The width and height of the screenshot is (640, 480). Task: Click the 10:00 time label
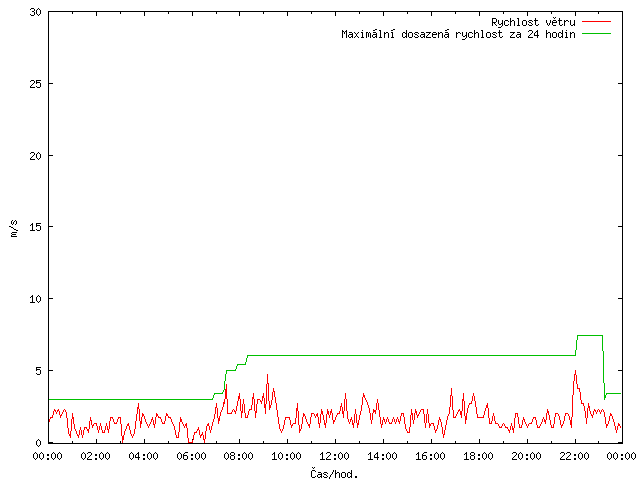(287, 456)
